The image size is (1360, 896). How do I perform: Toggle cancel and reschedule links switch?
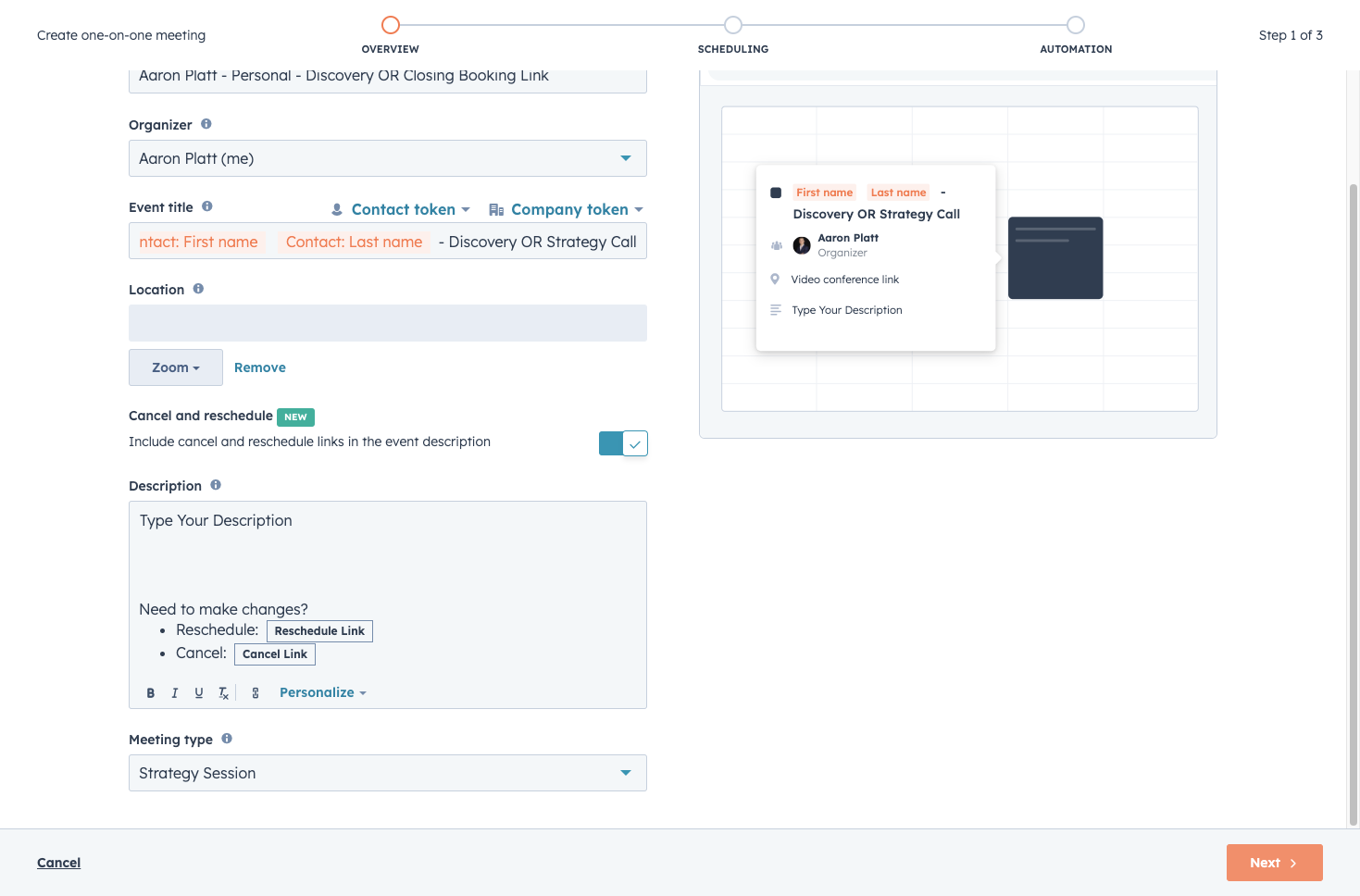[x=623, y=443]
